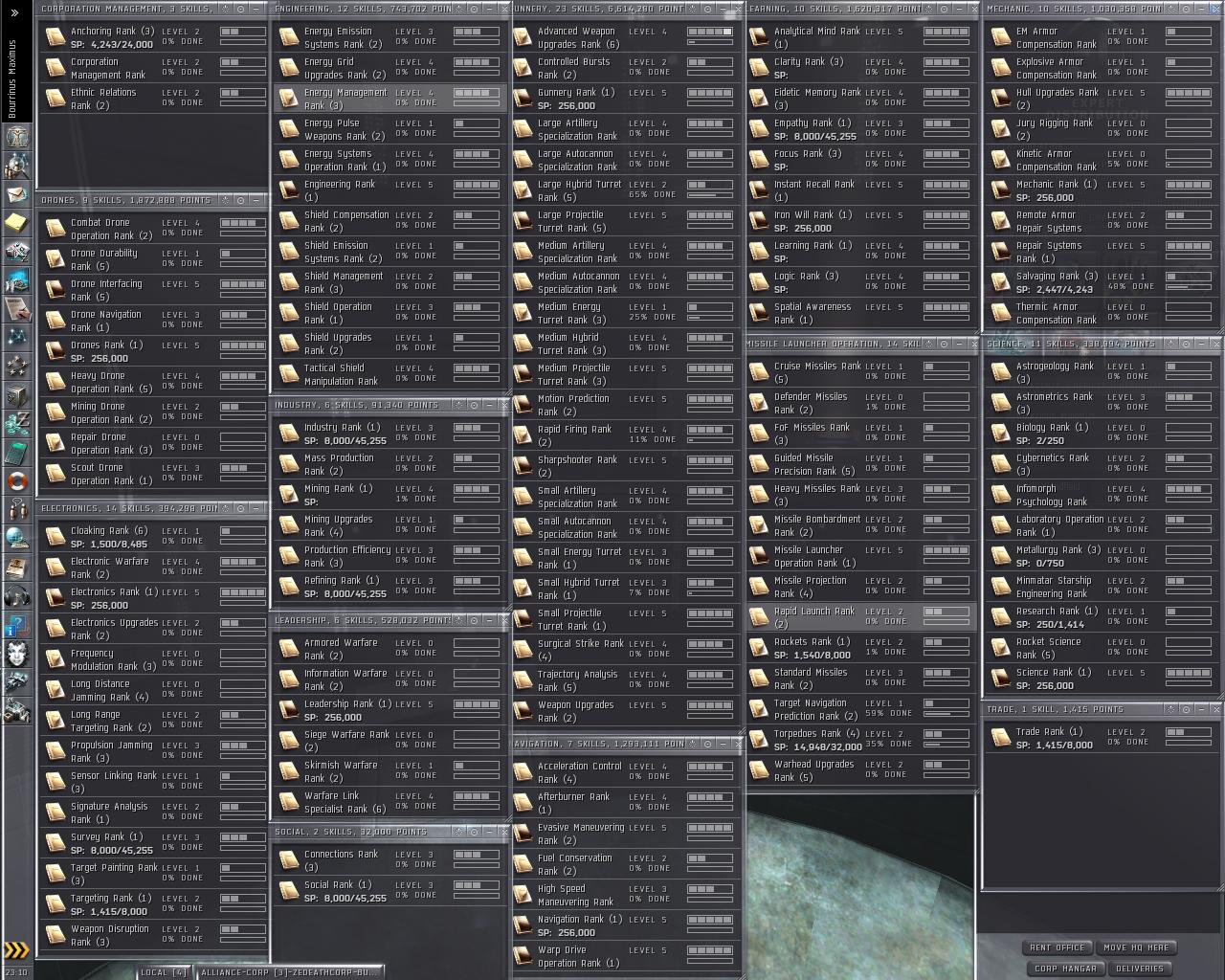Toggle the pin on the Drones window
Viewport: 1225px width, 980px height.
pos(225,200)
